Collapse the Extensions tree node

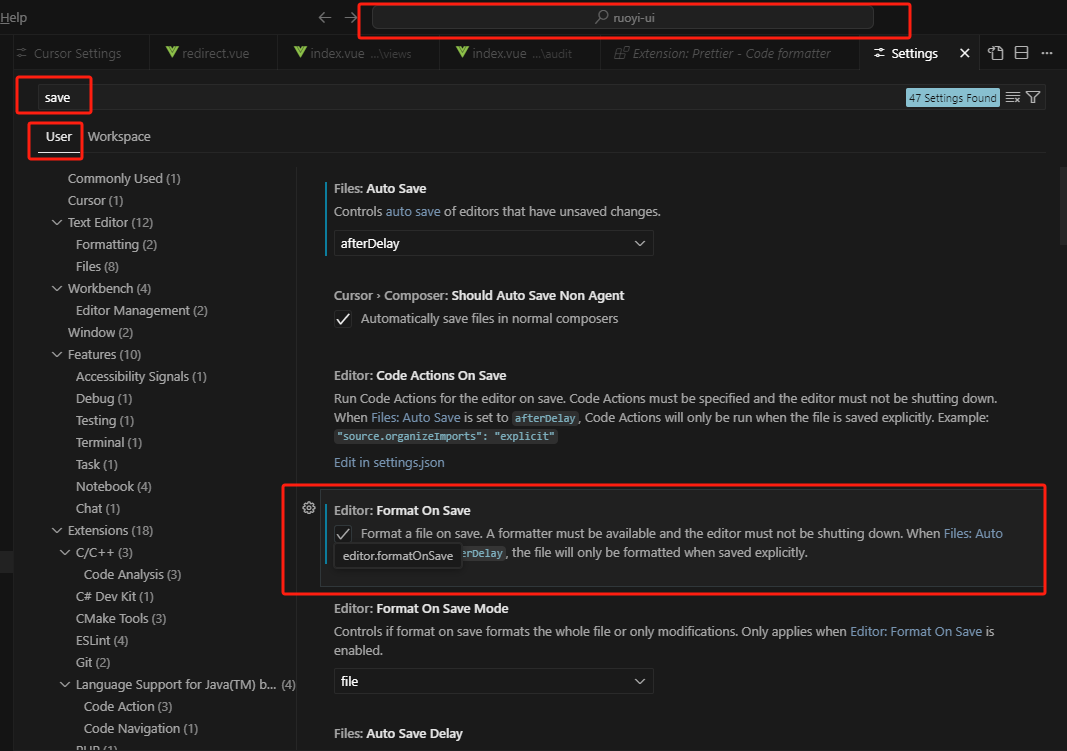tap(57, 531)
